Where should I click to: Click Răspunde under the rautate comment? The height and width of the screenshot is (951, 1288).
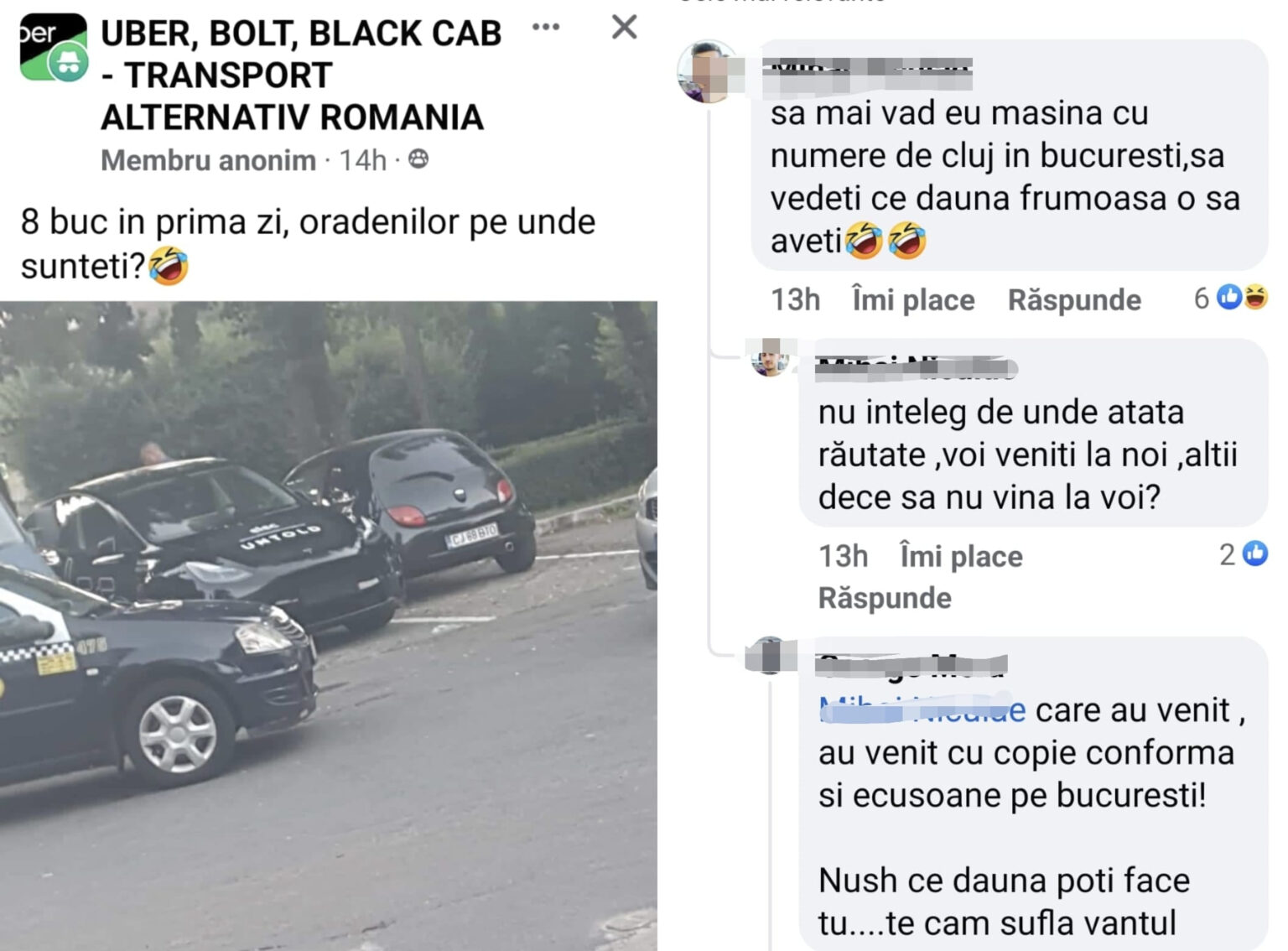[885, 598]
